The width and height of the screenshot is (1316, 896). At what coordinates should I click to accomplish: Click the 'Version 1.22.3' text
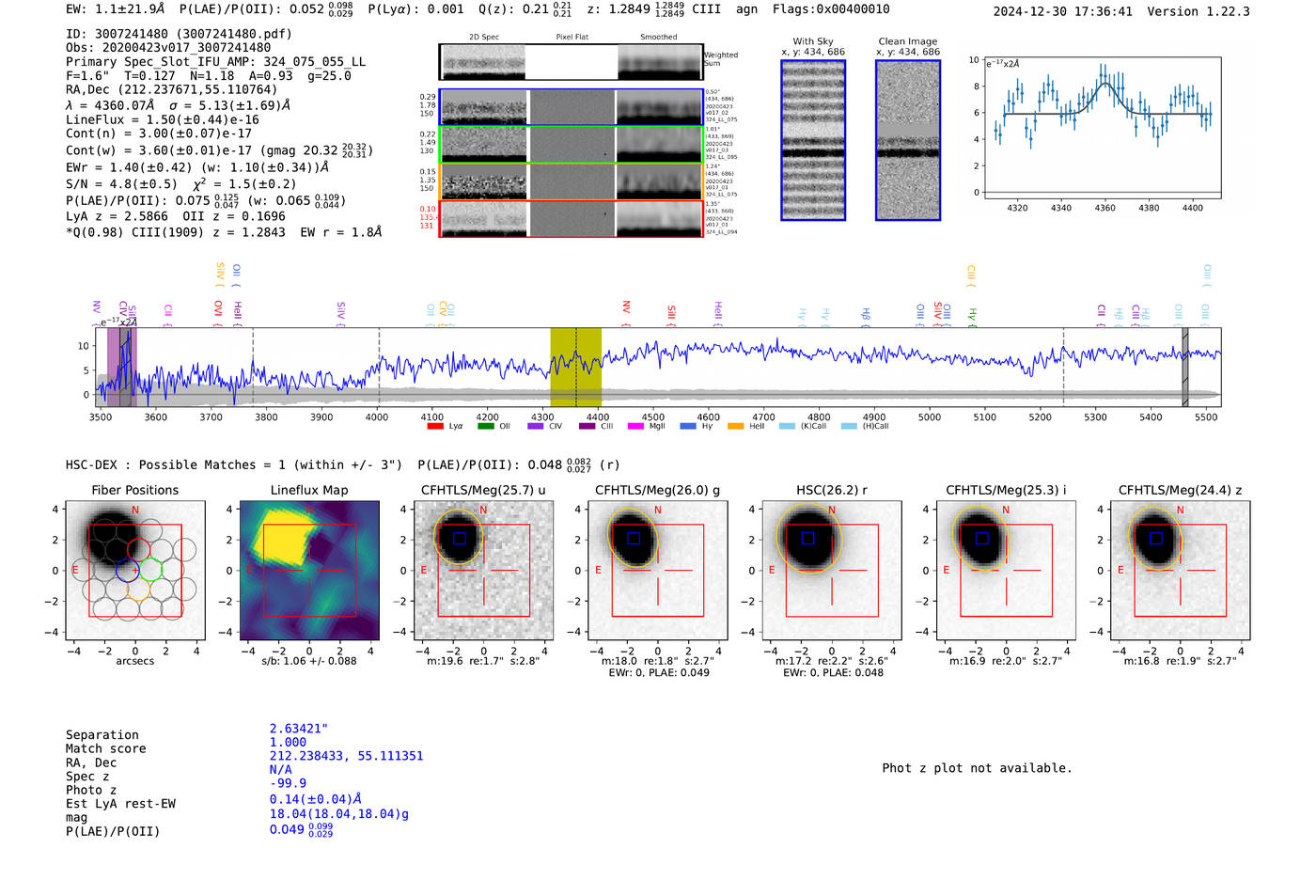[1198, 11]
